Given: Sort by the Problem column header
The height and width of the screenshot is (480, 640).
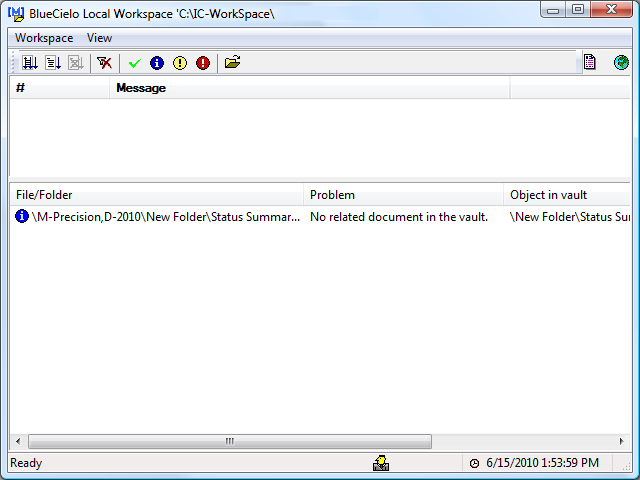Looking at the screenshot, I should 403,195.
